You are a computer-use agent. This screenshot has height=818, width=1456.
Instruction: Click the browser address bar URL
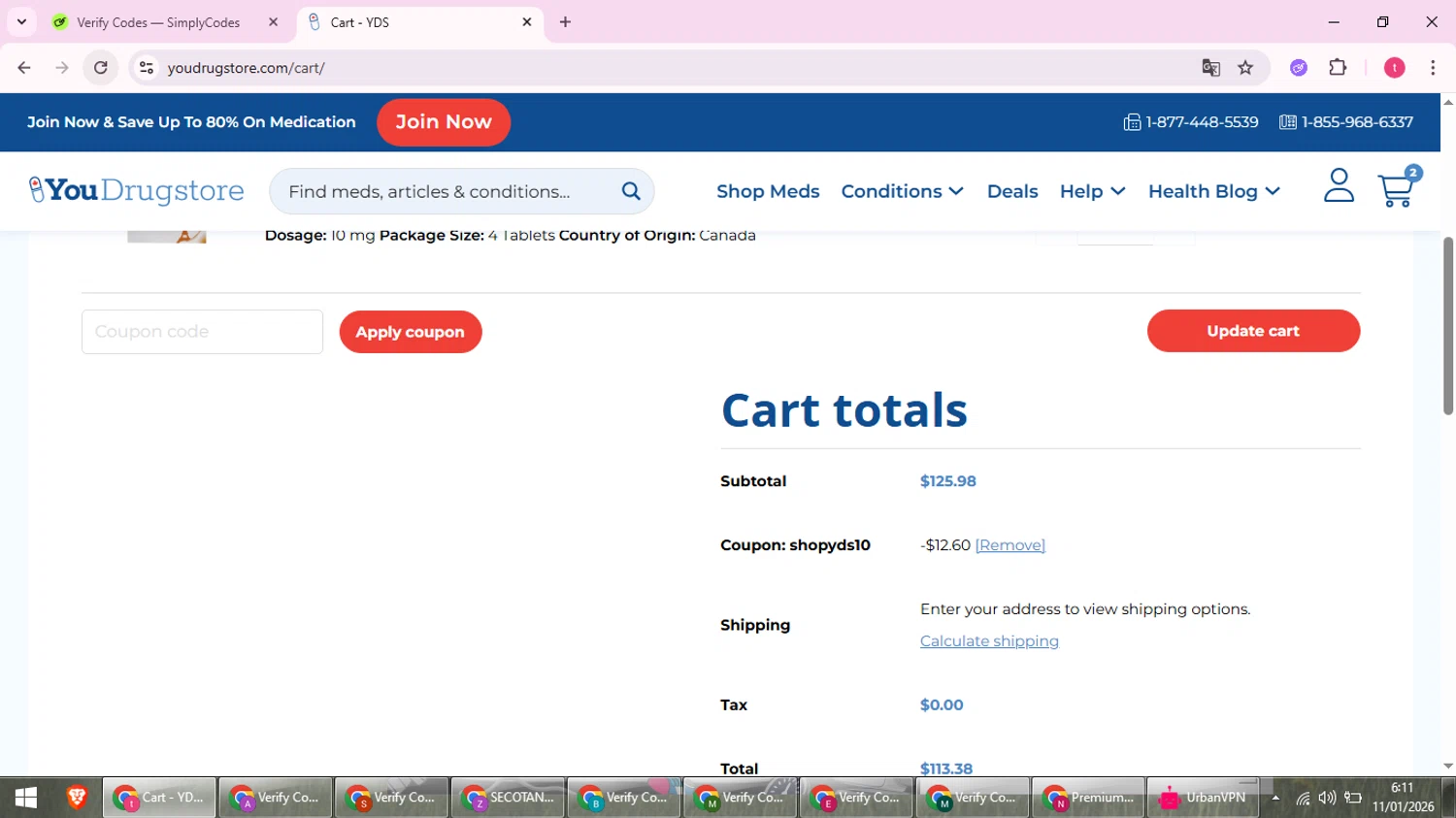246,68
